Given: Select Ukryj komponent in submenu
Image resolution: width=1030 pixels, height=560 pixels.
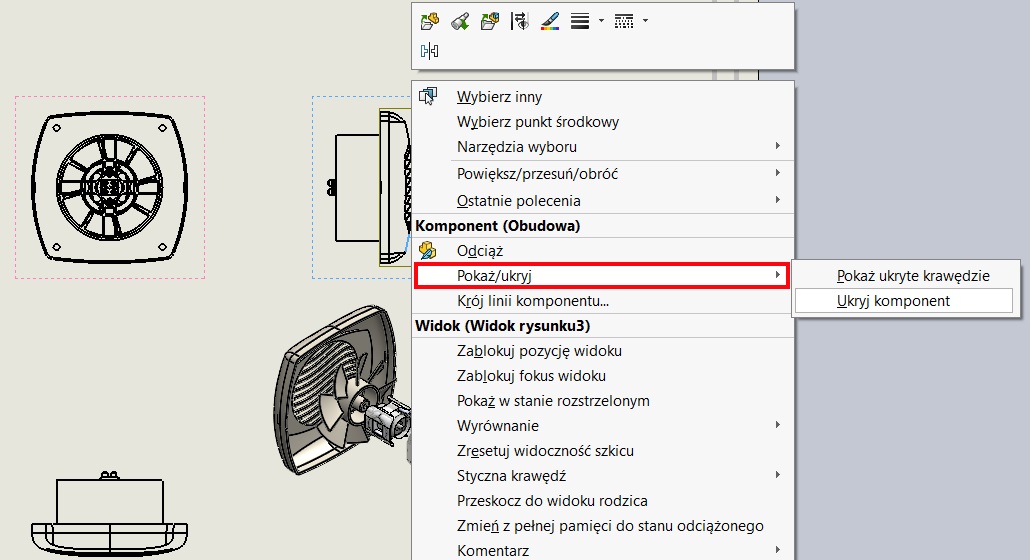Looking at the screenshot, I should [904, 301].
